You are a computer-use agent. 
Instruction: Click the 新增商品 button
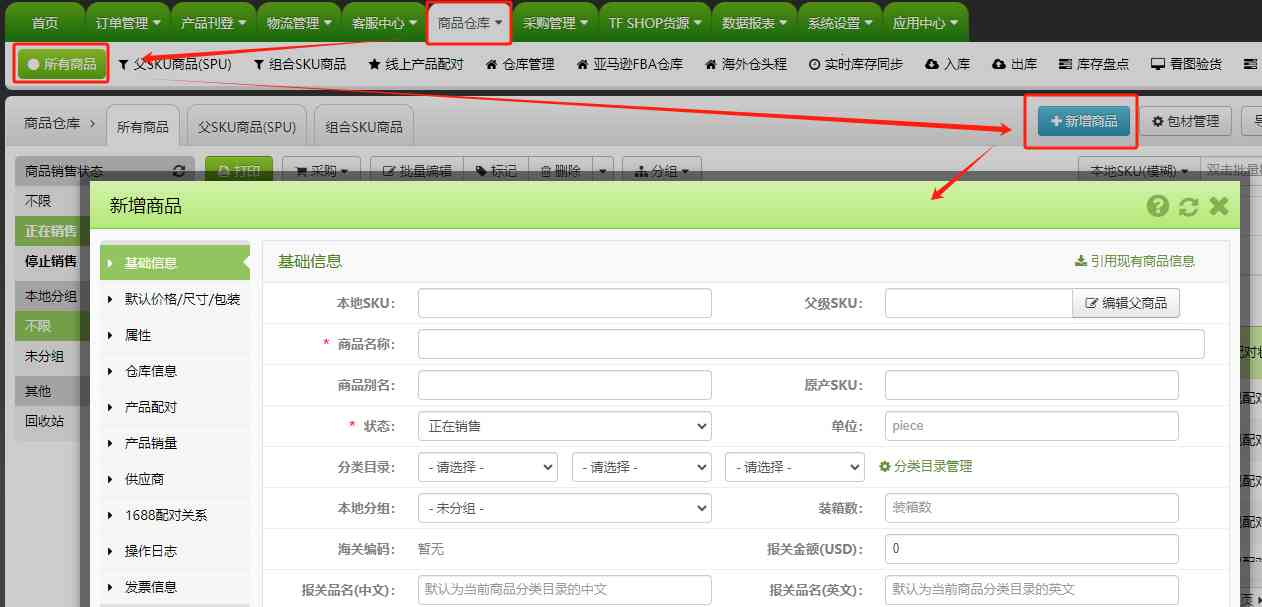(1081, 120)
